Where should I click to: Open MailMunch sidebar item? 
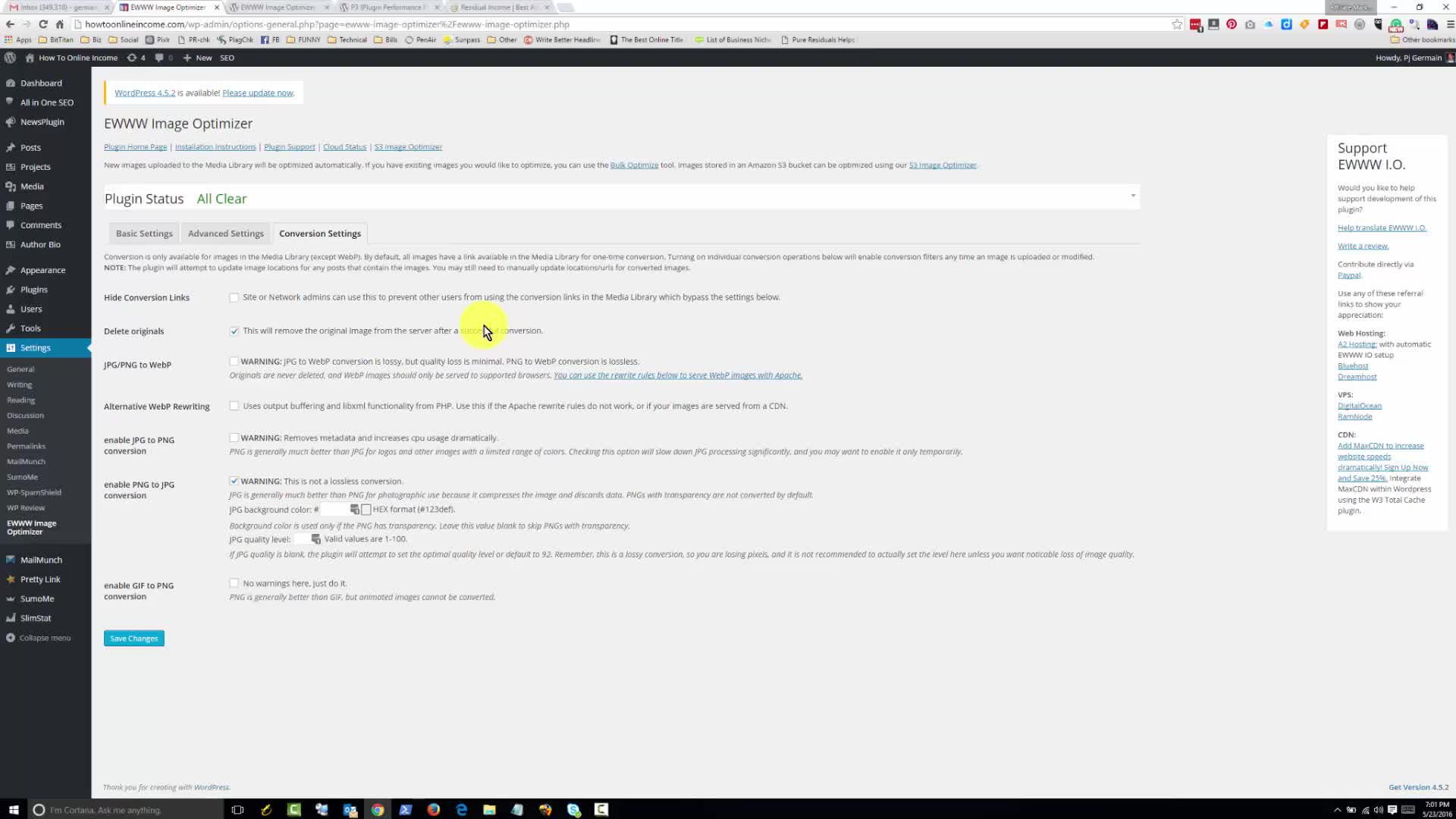pyautogui.click(x=41, y=560)
